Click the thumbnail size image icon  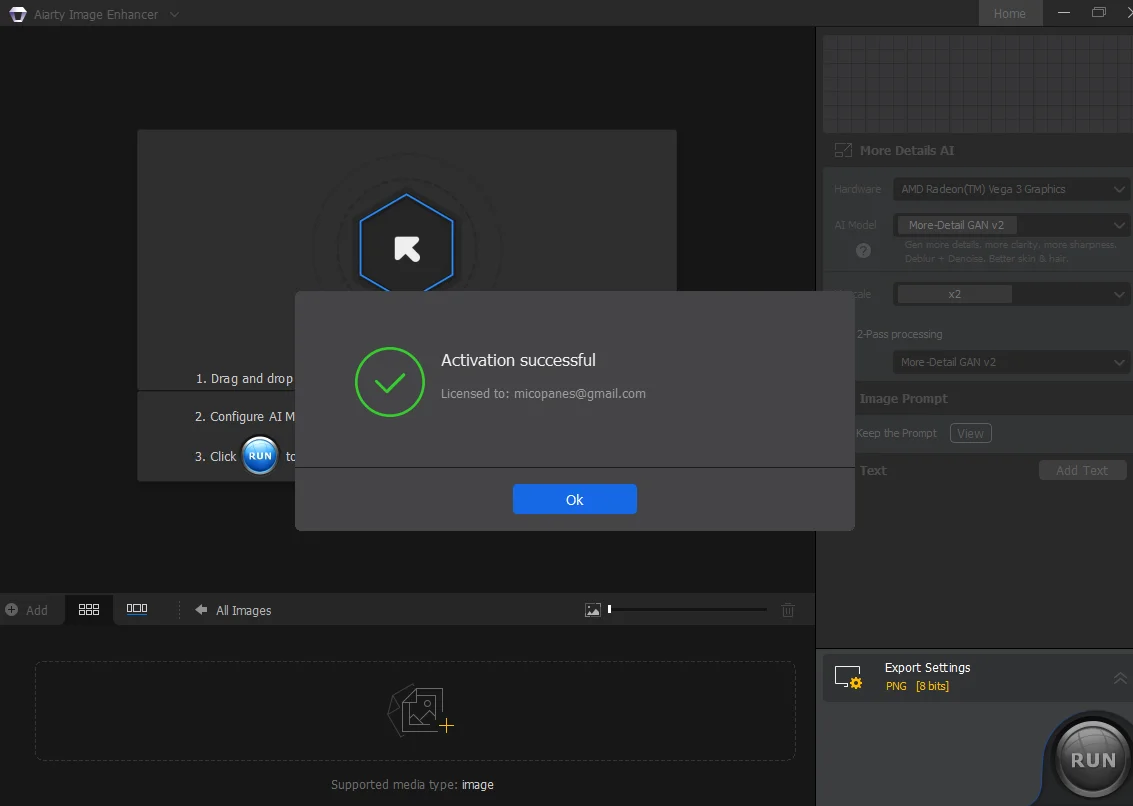[593, 610]
